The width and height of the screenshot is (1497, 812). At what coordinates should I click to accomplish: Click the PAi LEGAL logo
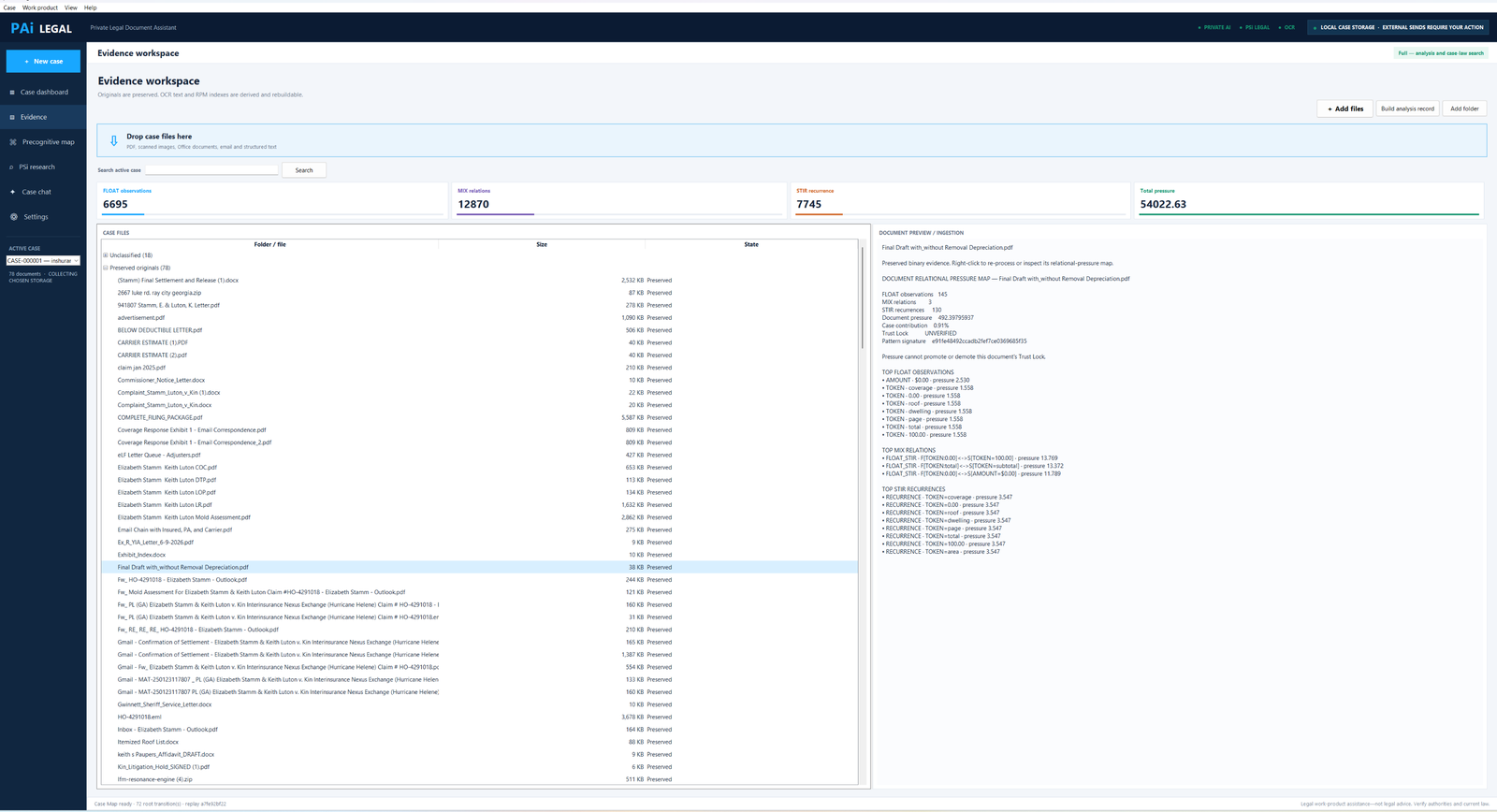tap(41, 28)
